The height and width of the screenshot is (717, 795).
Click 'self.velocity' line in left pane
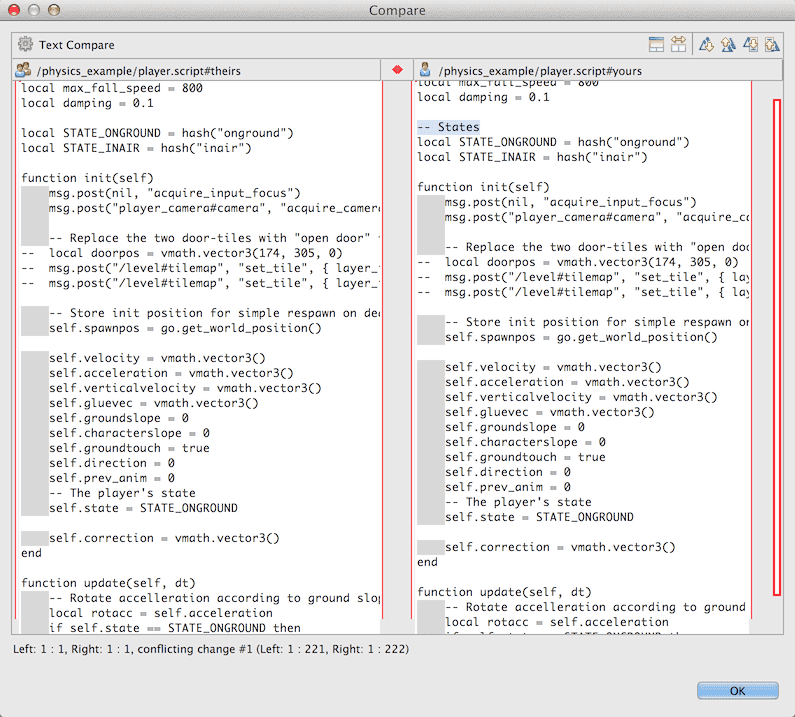[157, 358]
